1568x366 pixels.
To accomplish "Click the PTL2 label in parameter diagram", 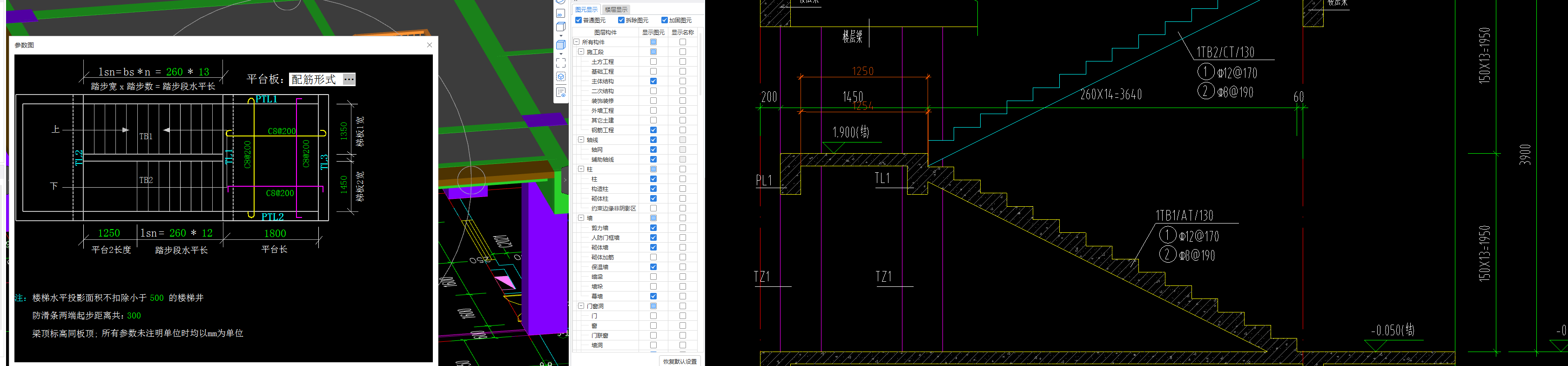I will pyautogui.click(x=273, y=217).
